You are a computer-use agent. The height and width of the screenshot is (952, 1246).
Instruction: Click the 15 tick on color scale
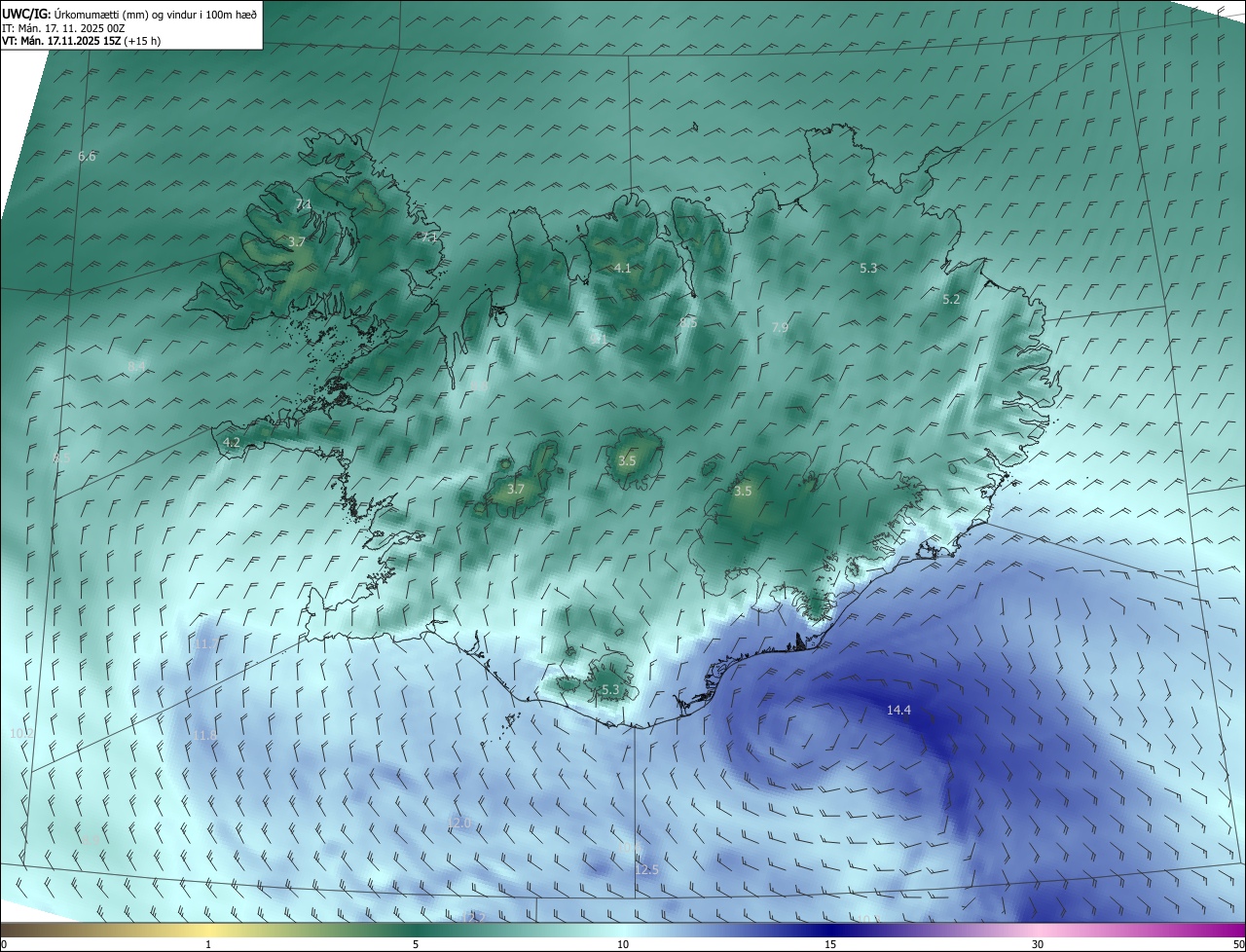tap(830, 944)
